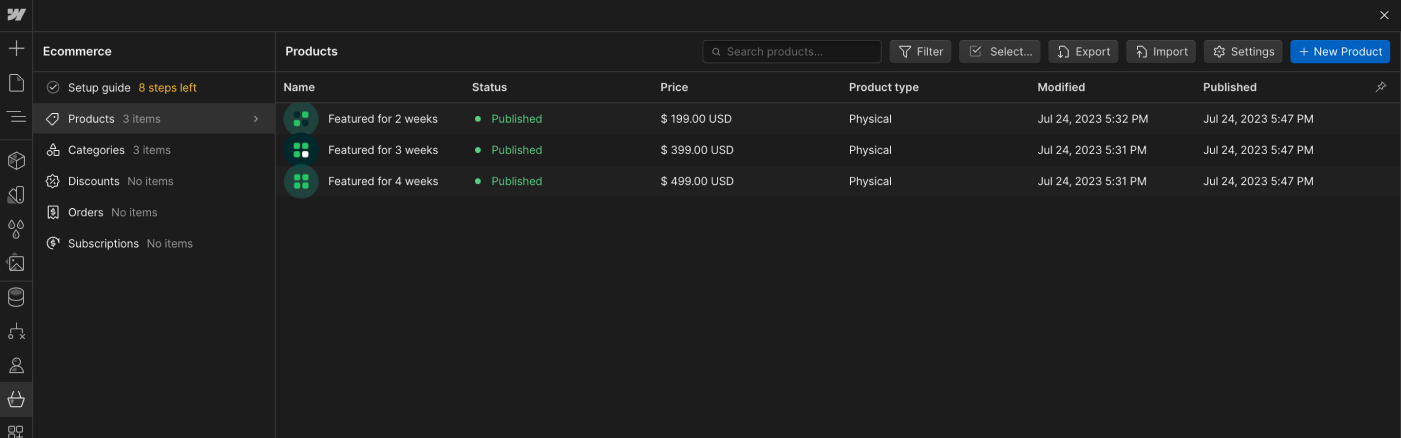The height and width of the screenshot is (438, 1401).
Task: Open the Filter button
Action: coord(920,52)
